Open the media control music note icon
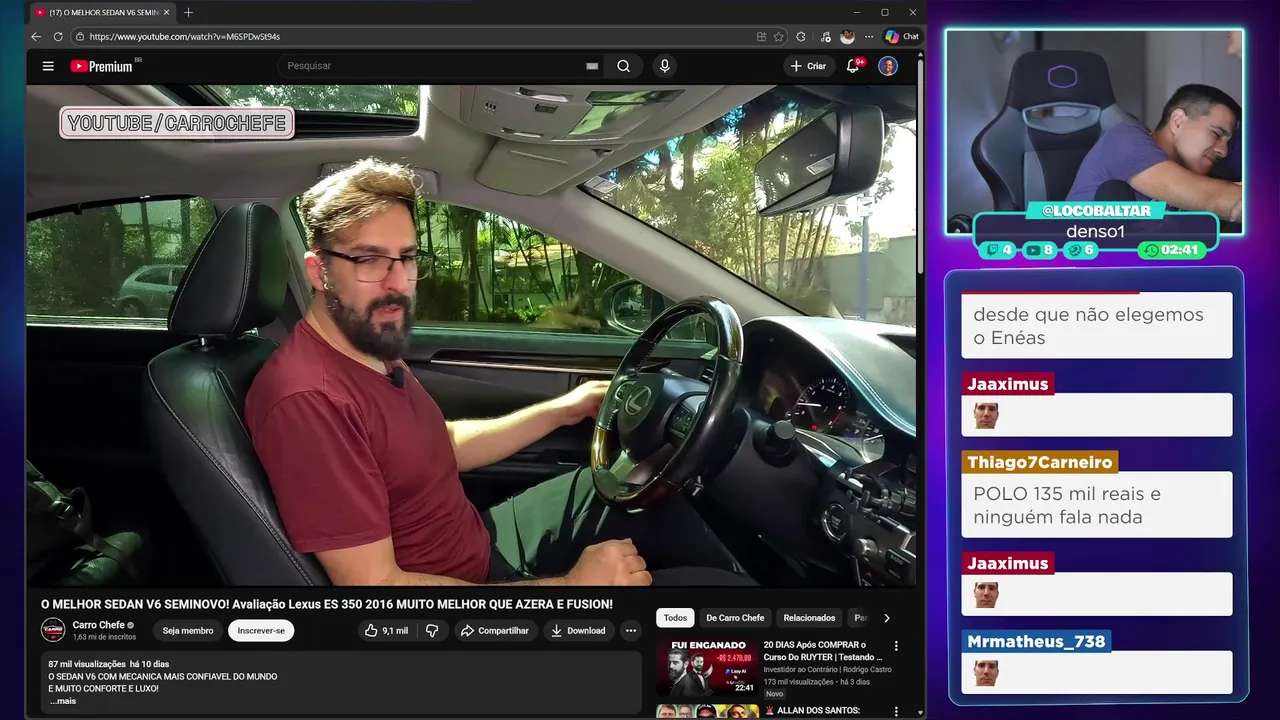The image size is (1280, 720). click(x=825, y=37)
